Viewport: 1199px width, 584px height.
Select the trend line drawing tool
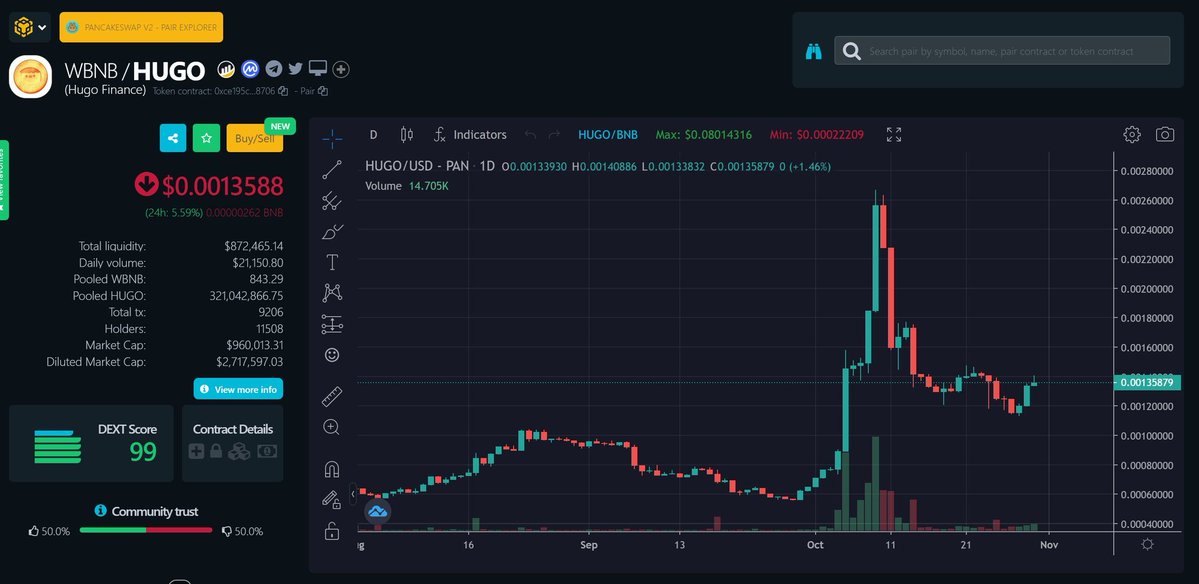[332, 170]
